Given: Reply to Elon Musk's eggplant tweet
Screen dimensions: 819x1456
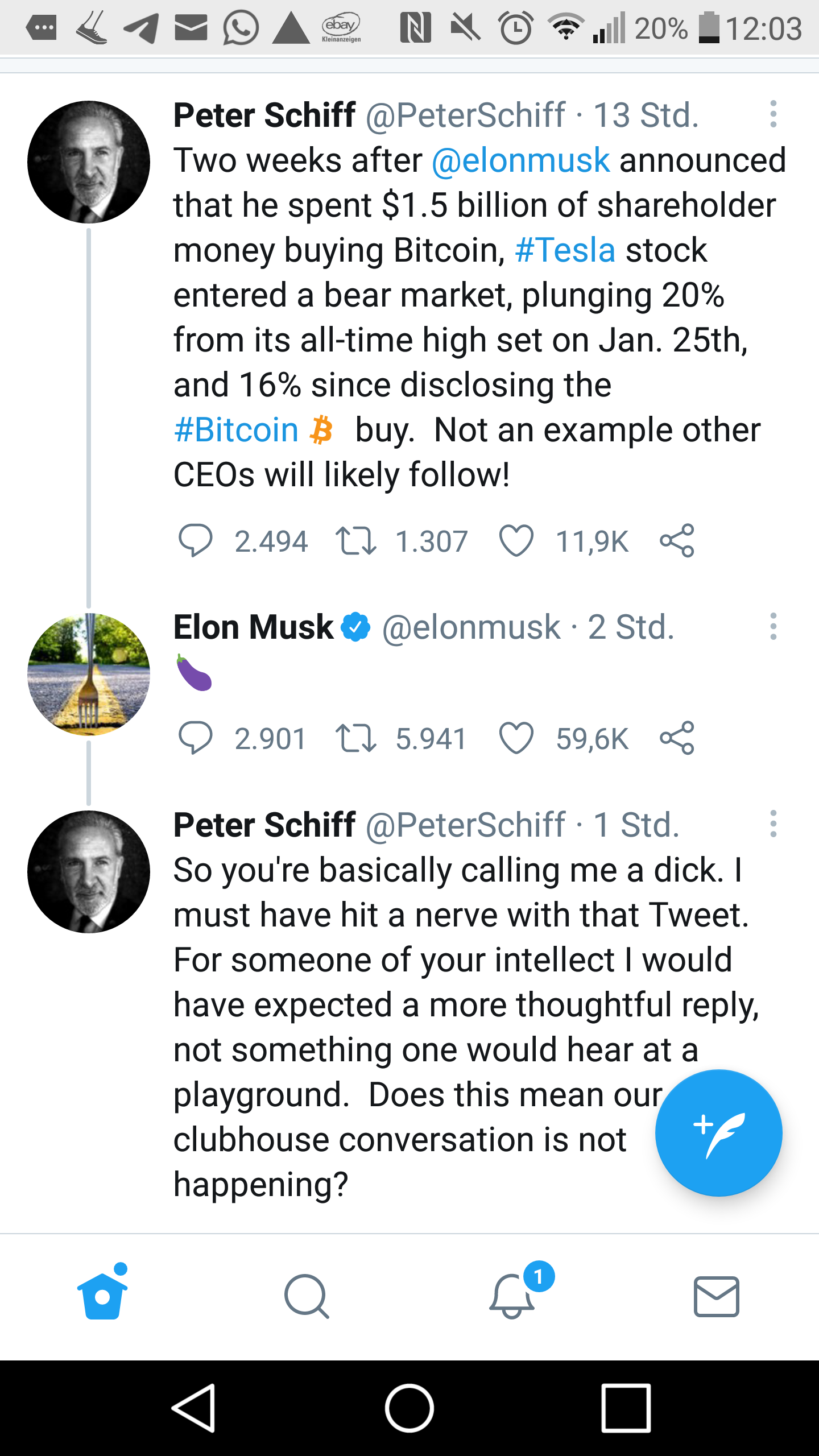Looking at the screenshot, I should click(195, 738).
